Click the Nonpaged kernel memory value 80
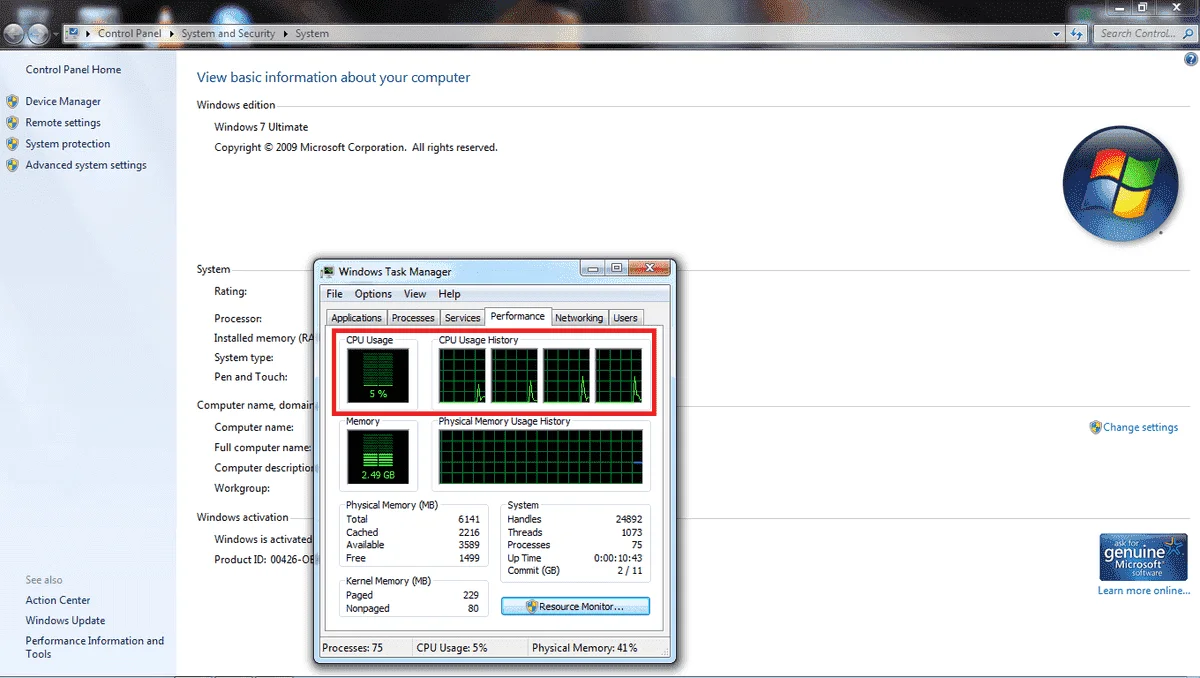The height and width of the screenshot is (678, 1200). coord(474,608)
